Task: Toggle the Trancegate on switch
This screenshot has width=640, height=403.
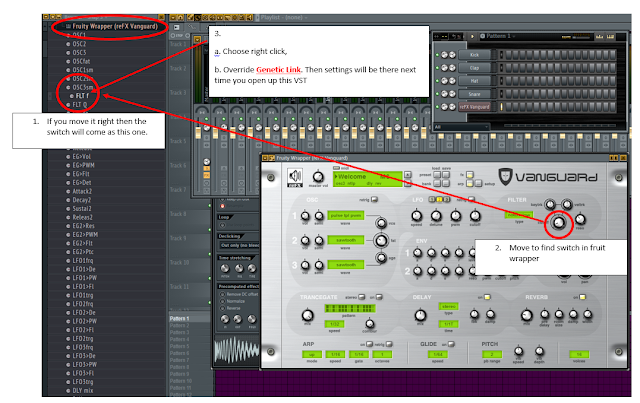Action: click(x=379, y=297)
